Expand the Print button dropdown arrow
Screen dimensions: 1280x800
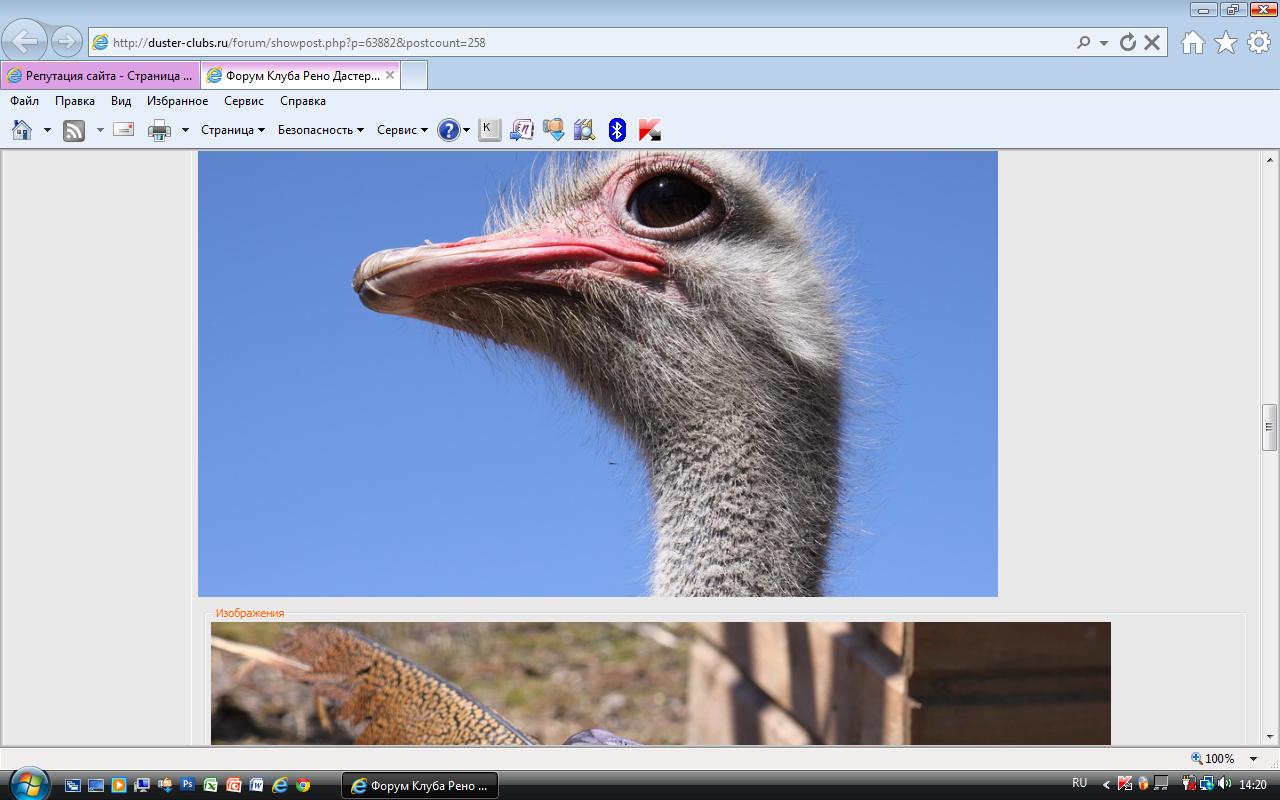pos(185,130)
